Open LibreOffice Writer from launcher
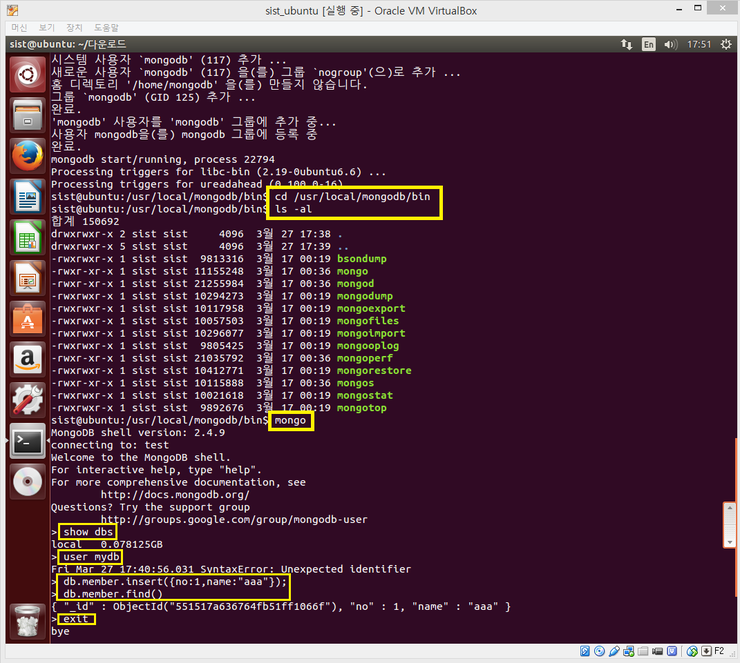740x663 pixels. pyautogui.click(x=25, y=197)
